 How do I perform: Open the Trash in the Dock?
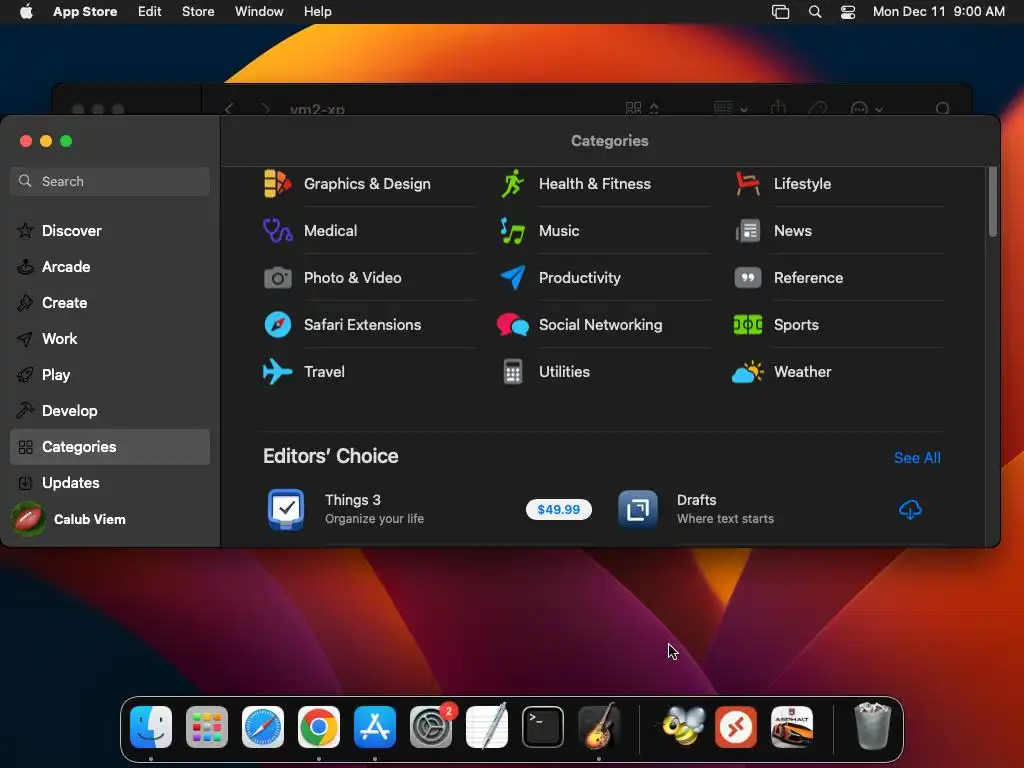point(872,727)
